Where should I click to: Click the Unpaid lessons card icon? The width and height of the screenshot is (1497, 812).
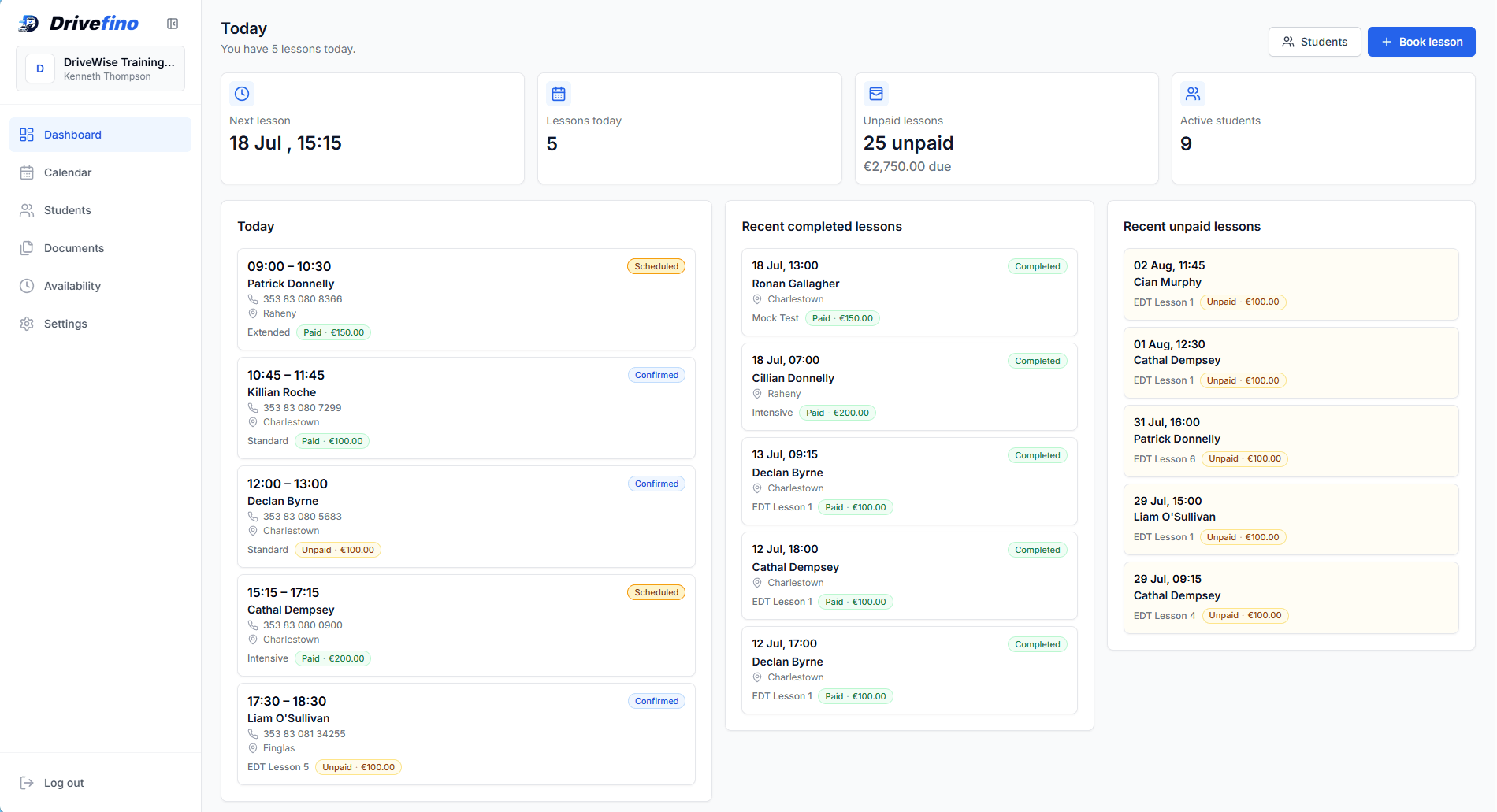click(876, 94)
